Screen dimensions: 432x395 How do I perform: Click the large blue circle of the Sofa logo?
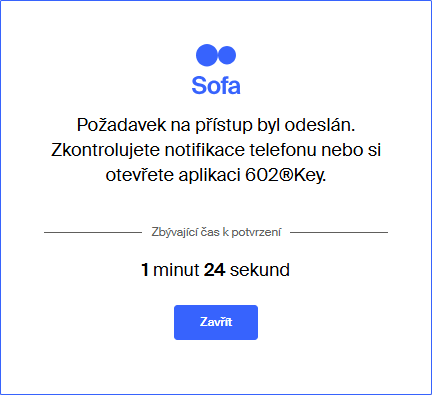coord(207,55)
